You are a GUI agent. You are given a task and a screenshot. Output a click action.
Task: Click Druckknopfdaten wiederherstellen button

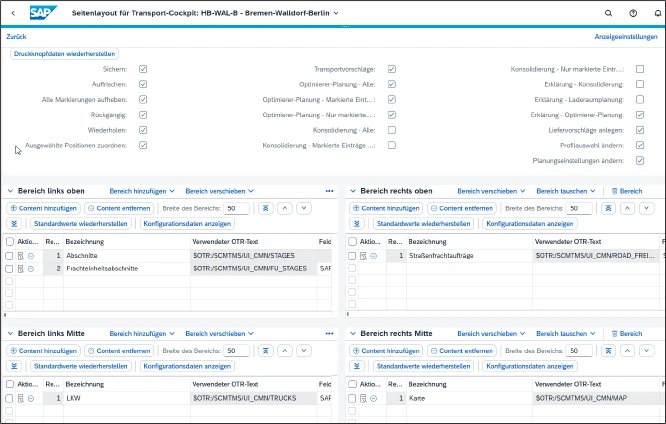pyautogui.click(x=65, y=54)
